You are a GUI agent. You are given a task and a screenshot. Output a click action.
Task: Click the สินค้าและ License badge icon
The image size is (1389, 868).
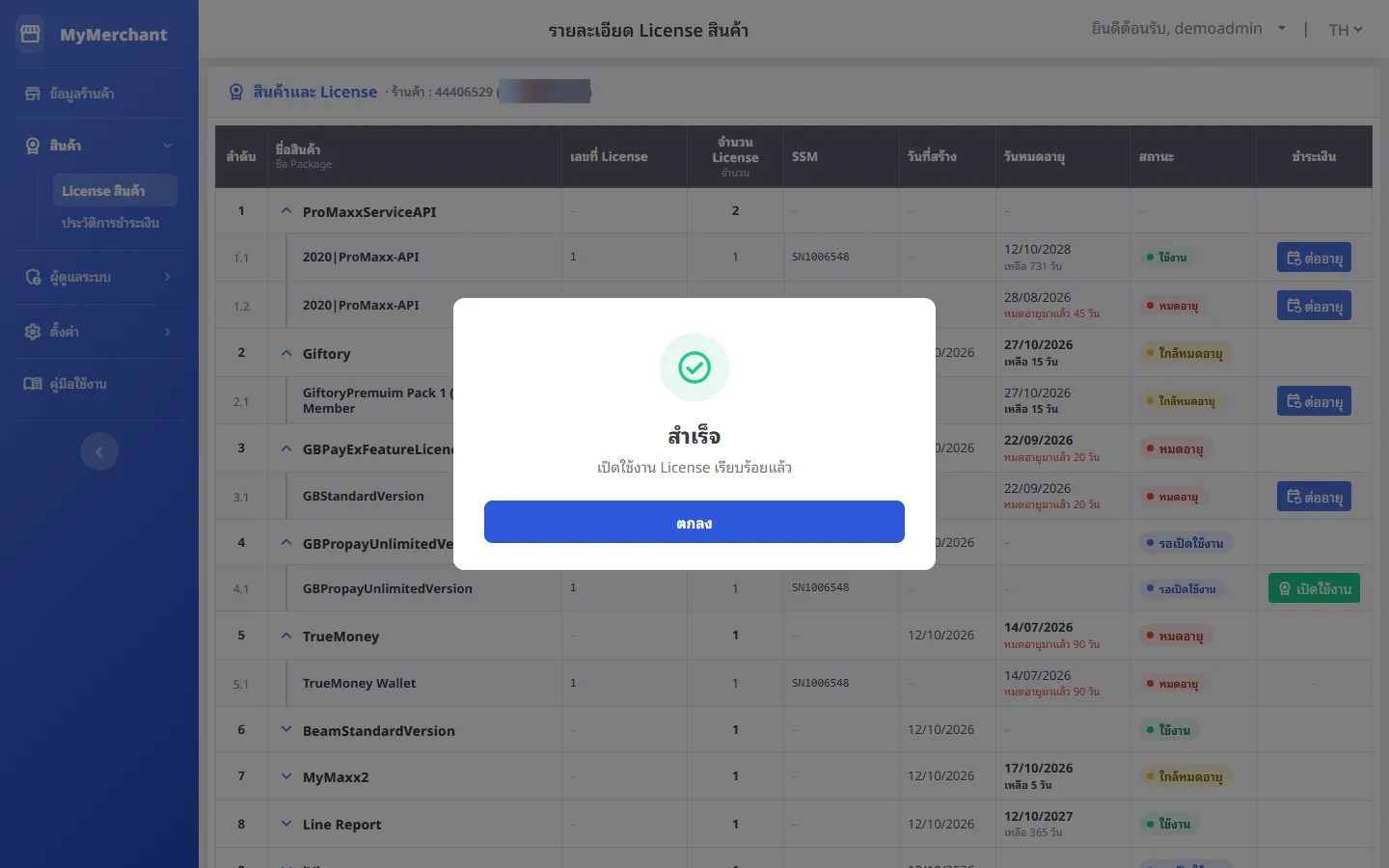point(236,92)
